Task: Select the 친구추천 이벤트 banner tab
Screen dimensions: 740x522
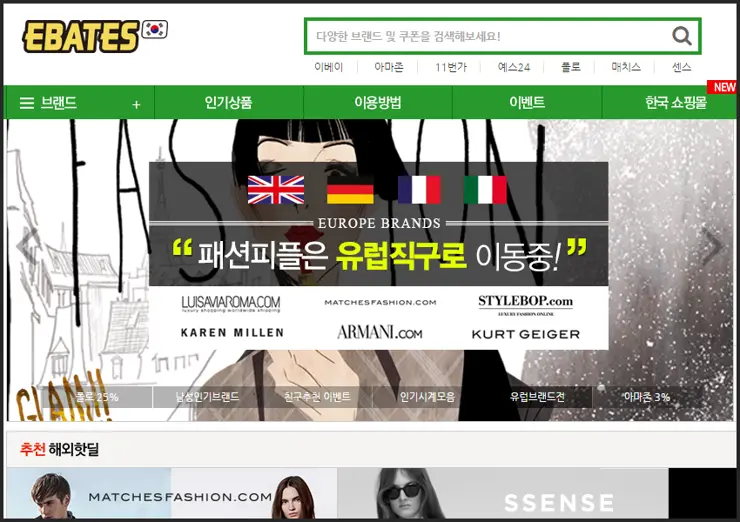Action: (x=317, y=397)
